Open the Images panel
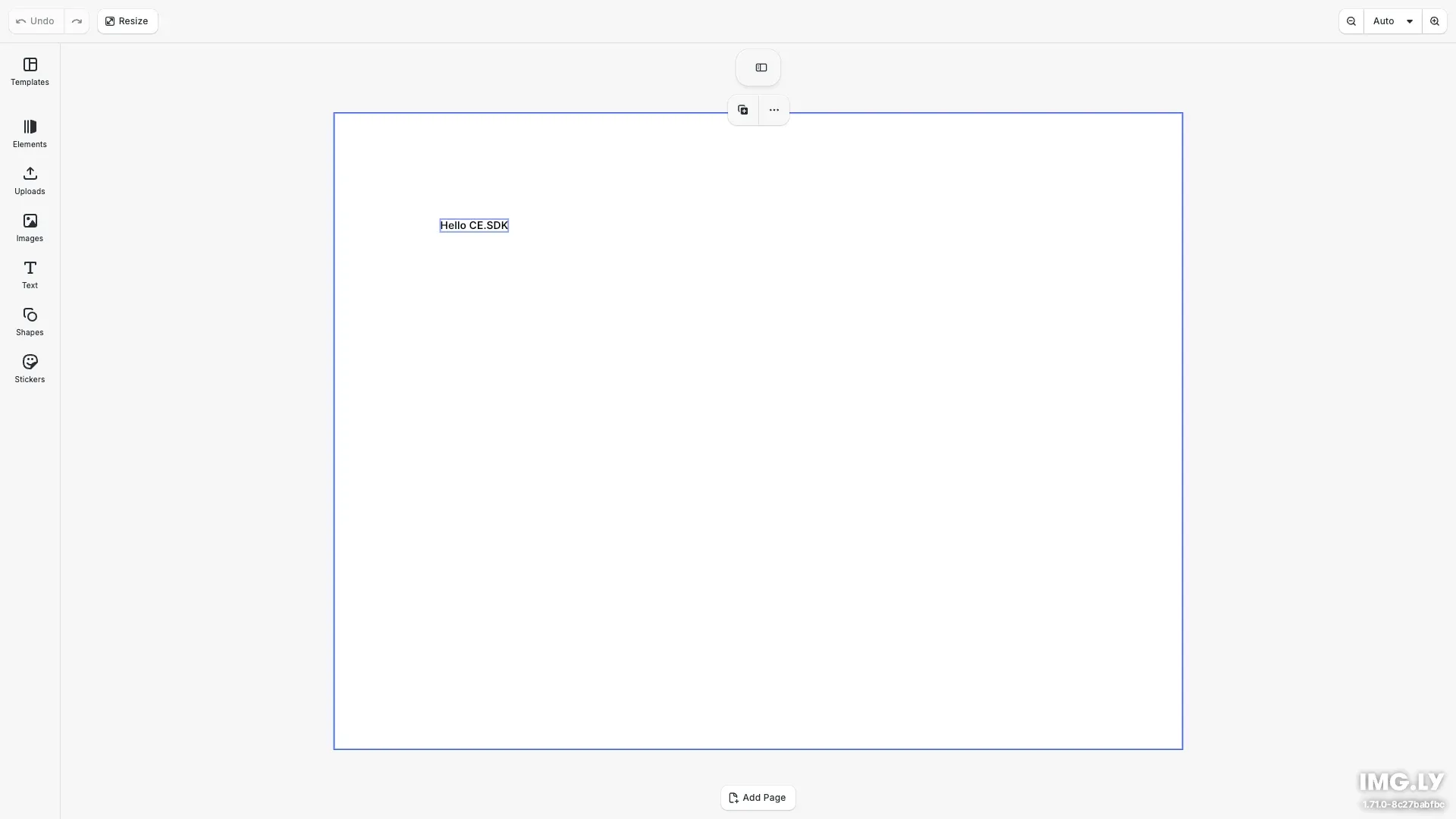 tap(29, 227)
